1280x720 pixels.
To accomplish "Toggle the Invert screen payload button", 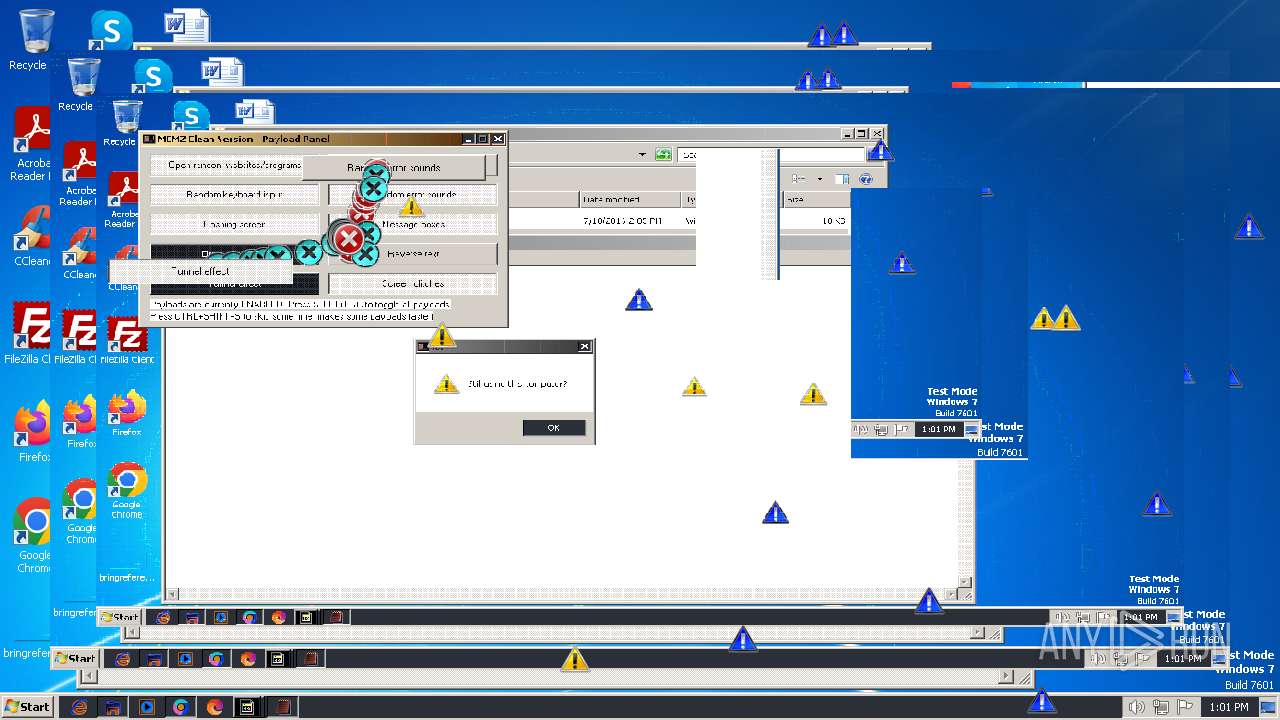I will (x=235, y=224).
